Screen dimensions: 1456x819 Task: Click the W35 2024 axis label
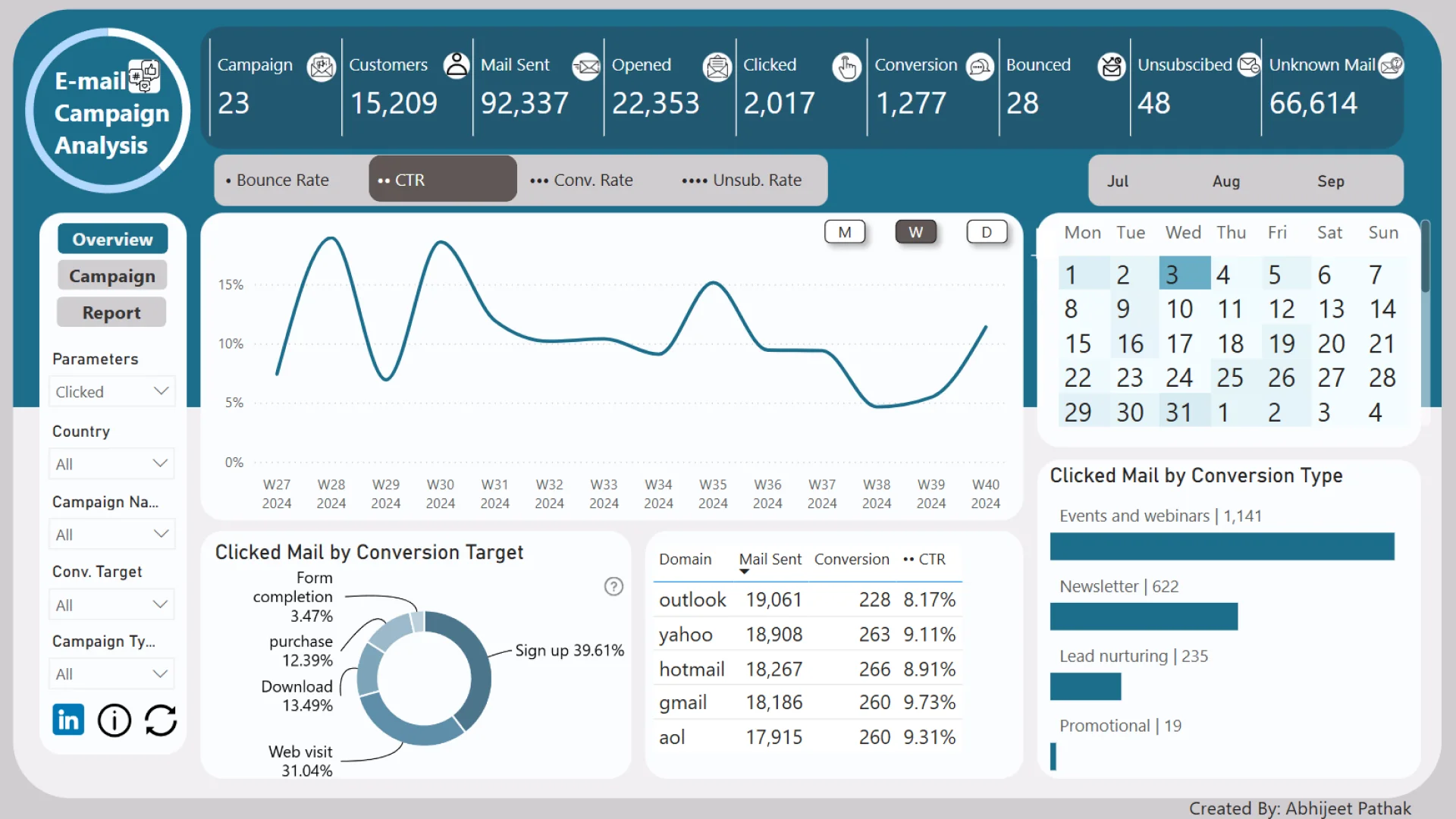point(713,494)
